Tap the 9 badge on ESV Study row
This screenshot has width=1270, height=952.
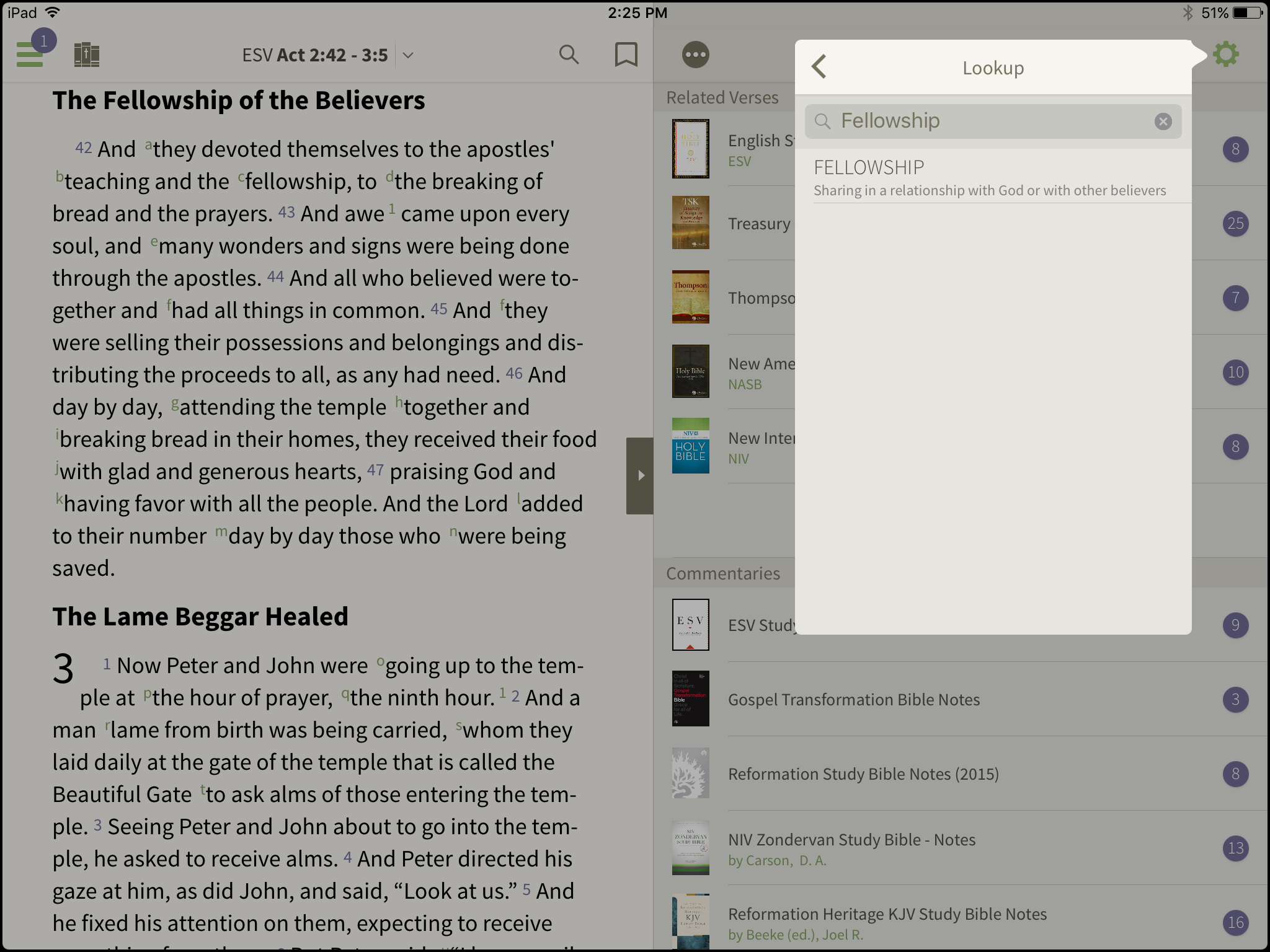[x=1235, y=625]
